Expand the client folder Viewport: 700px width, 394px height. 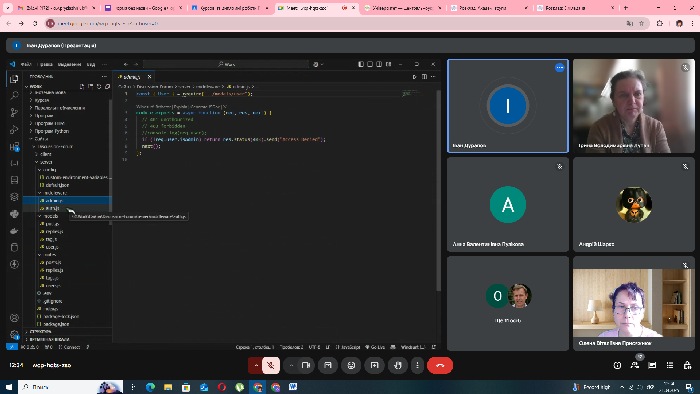[x=46, y=154]
